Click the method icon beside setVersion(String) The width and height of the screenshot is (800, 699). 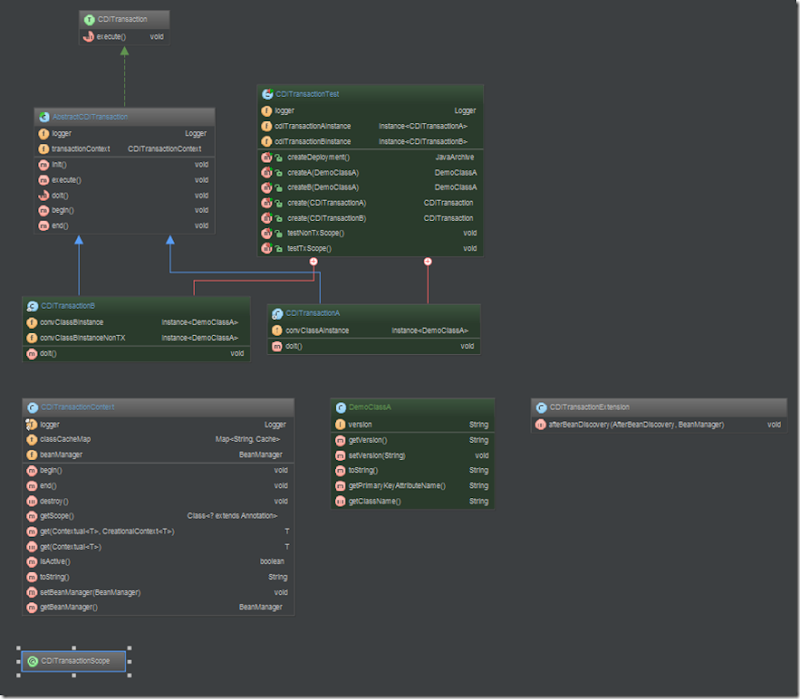(340, 456)
